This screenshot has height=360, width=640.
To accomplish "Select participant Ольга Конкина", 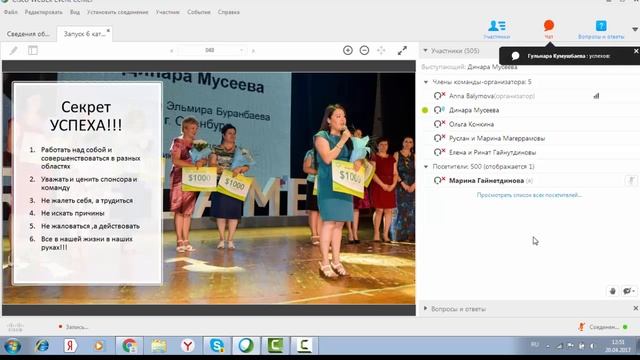I will [471, 124].
